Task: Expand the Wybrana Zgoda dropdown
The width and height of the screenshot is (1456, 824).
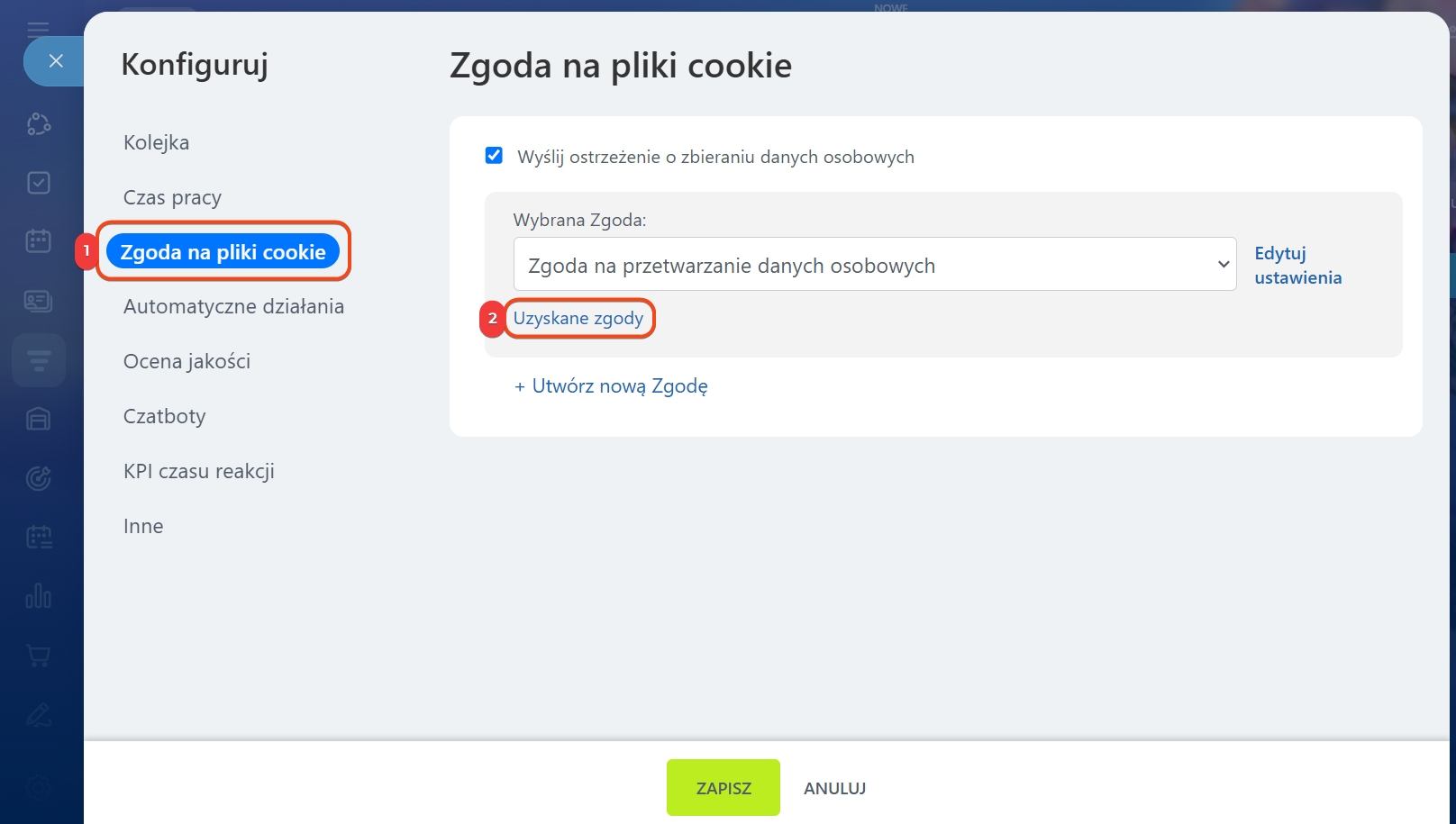Action: pos(874,265)
